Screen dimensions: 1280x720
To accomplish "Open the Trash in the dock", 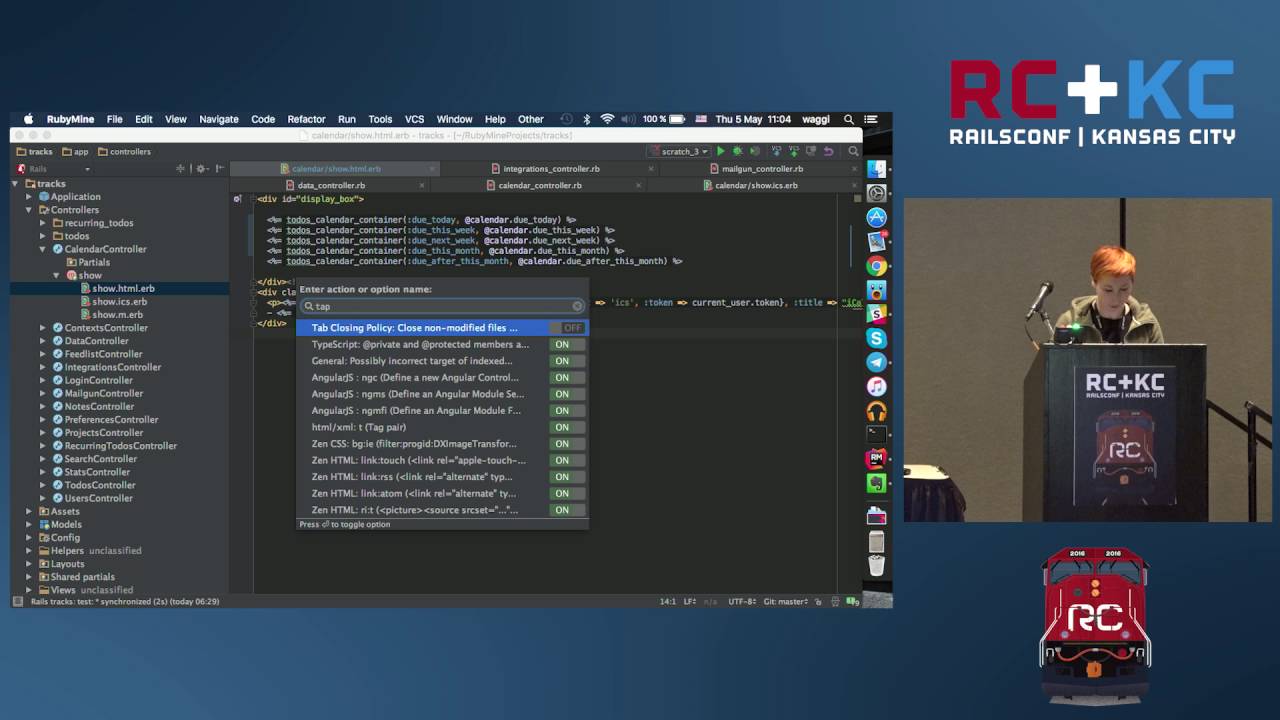I will 876,565.
